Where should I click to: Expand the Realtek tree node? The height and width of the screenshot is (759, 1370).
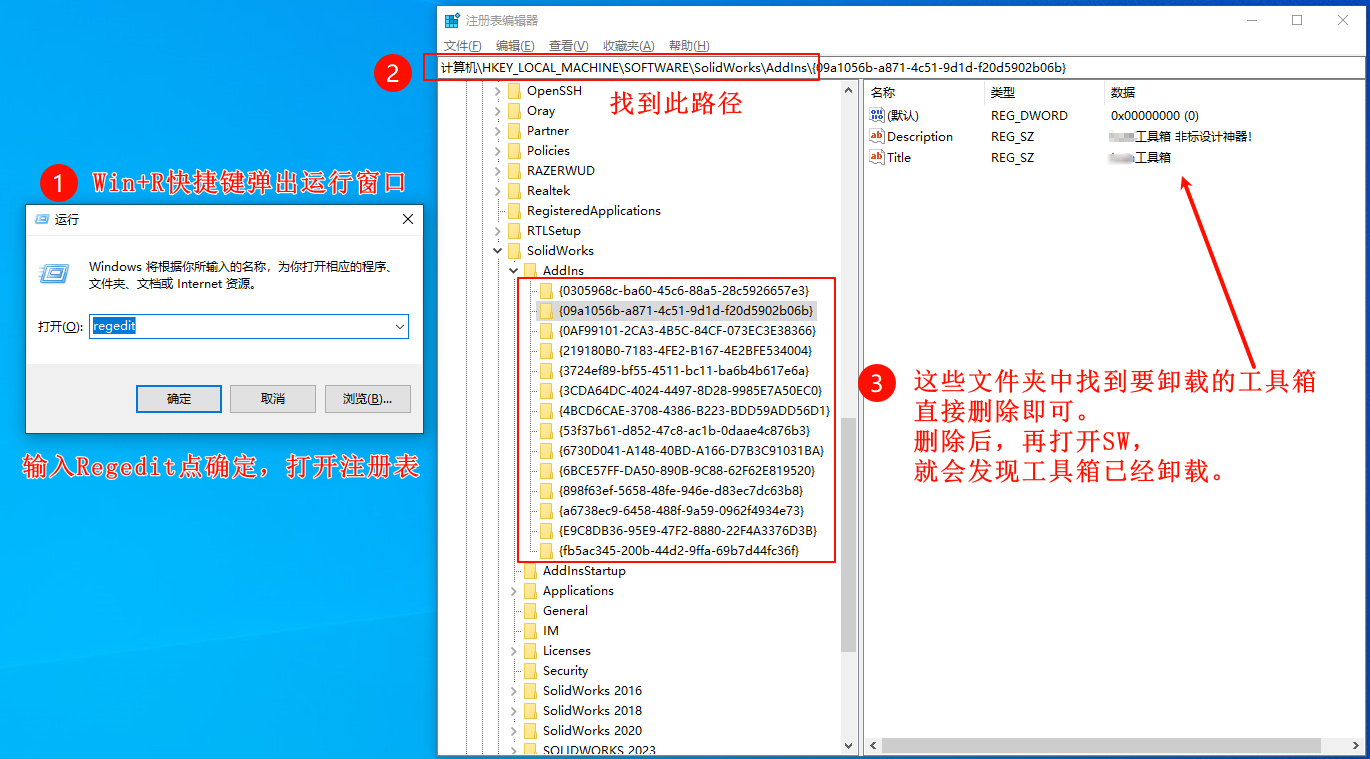(498, 191)
